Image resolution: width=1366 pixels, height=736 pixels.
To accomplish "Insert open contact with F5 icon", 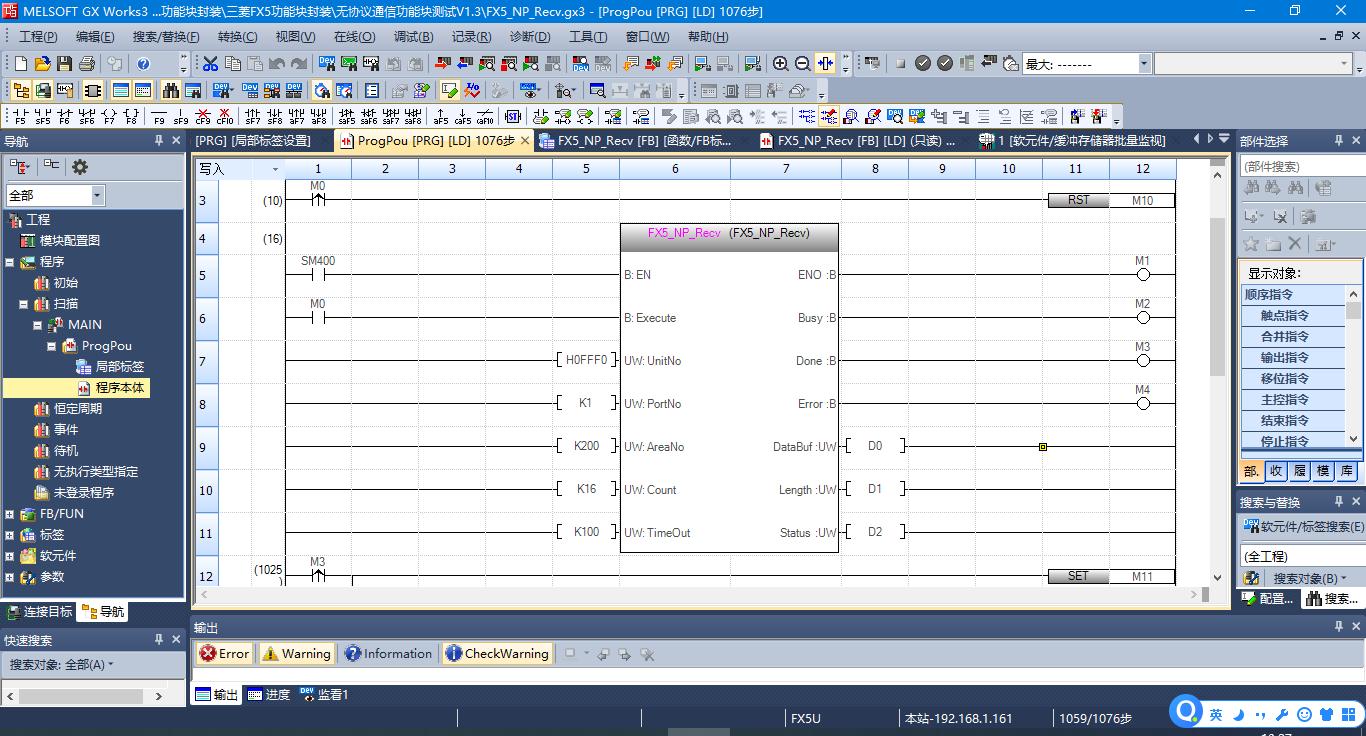I will pyautogui.click(x=21, y=116).
